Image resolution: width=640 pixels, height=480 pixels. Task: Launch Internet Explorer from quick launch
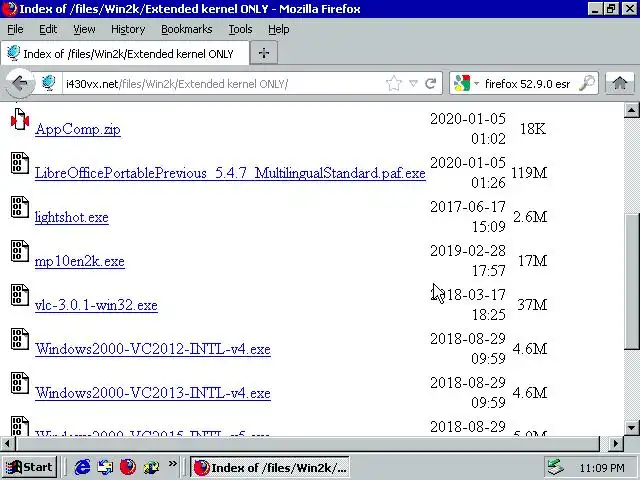click(82, 467)
